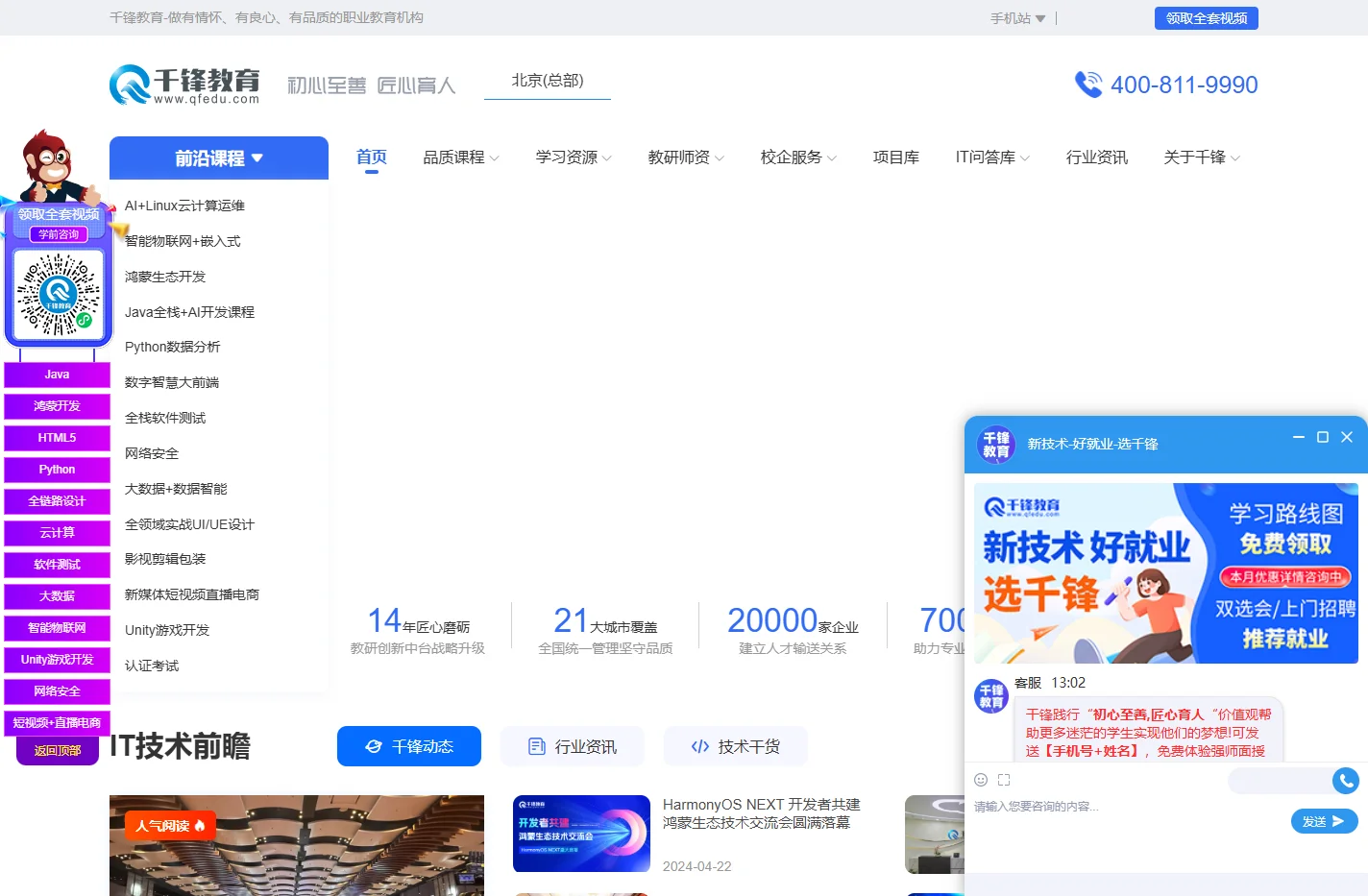Open the AI+Linux云计算运维 course

[184, 206]
